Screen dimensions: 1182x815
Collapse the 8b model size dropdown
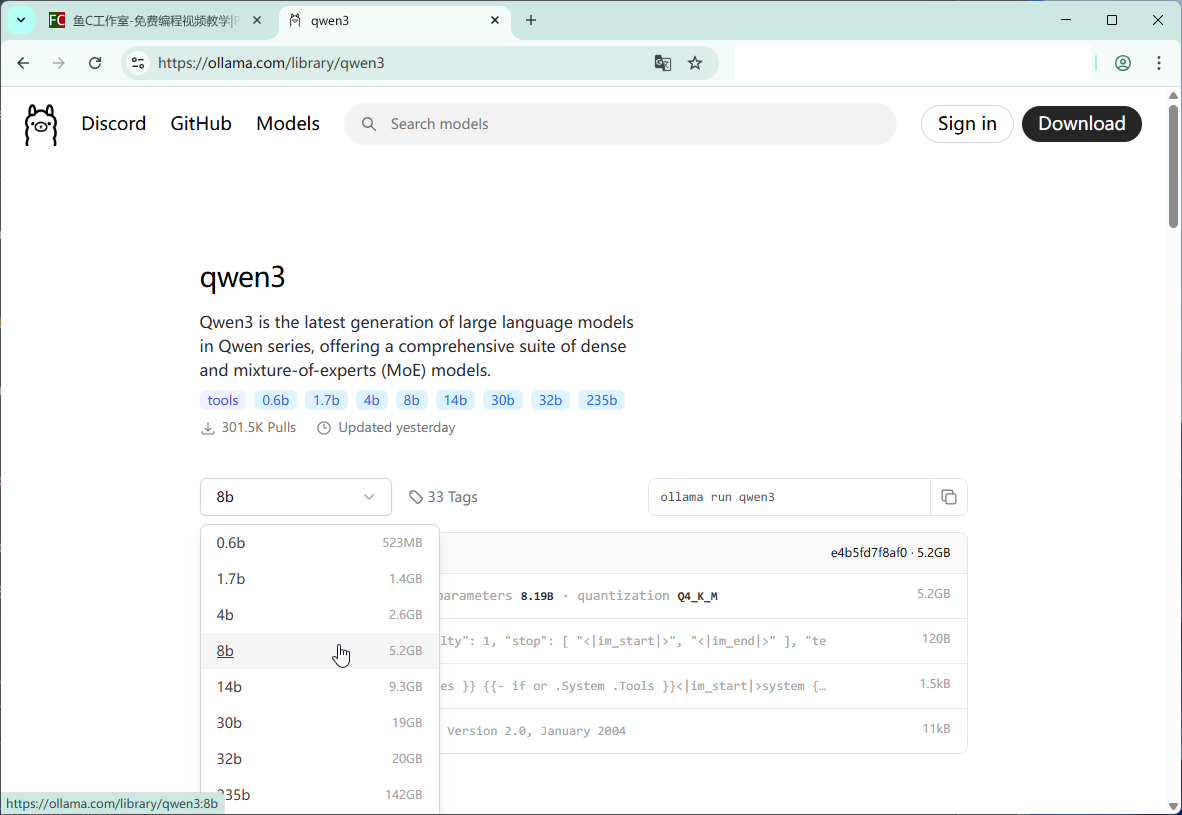pyautogui.click(x=296, y=497)
